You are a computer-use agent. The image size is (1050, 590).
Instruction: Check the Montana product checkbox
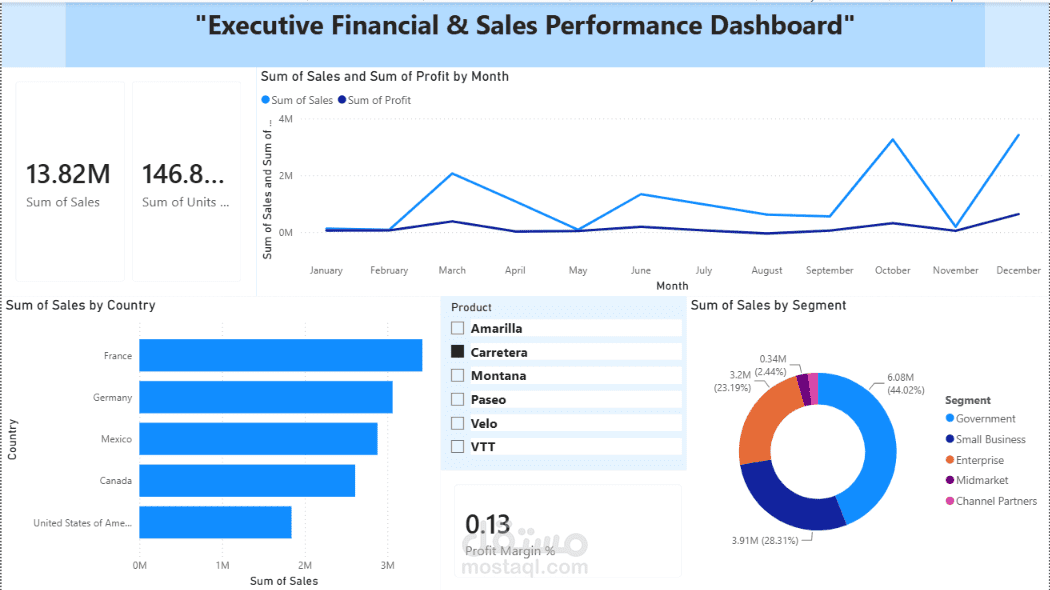pyautogui.click(x=457, y=376)
